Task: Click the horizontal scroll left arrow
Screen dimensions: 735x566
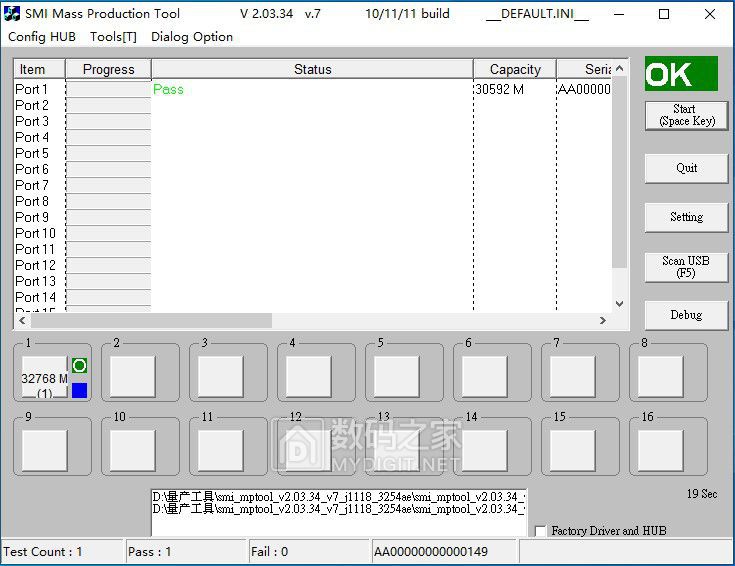Action: pos(22,320)
